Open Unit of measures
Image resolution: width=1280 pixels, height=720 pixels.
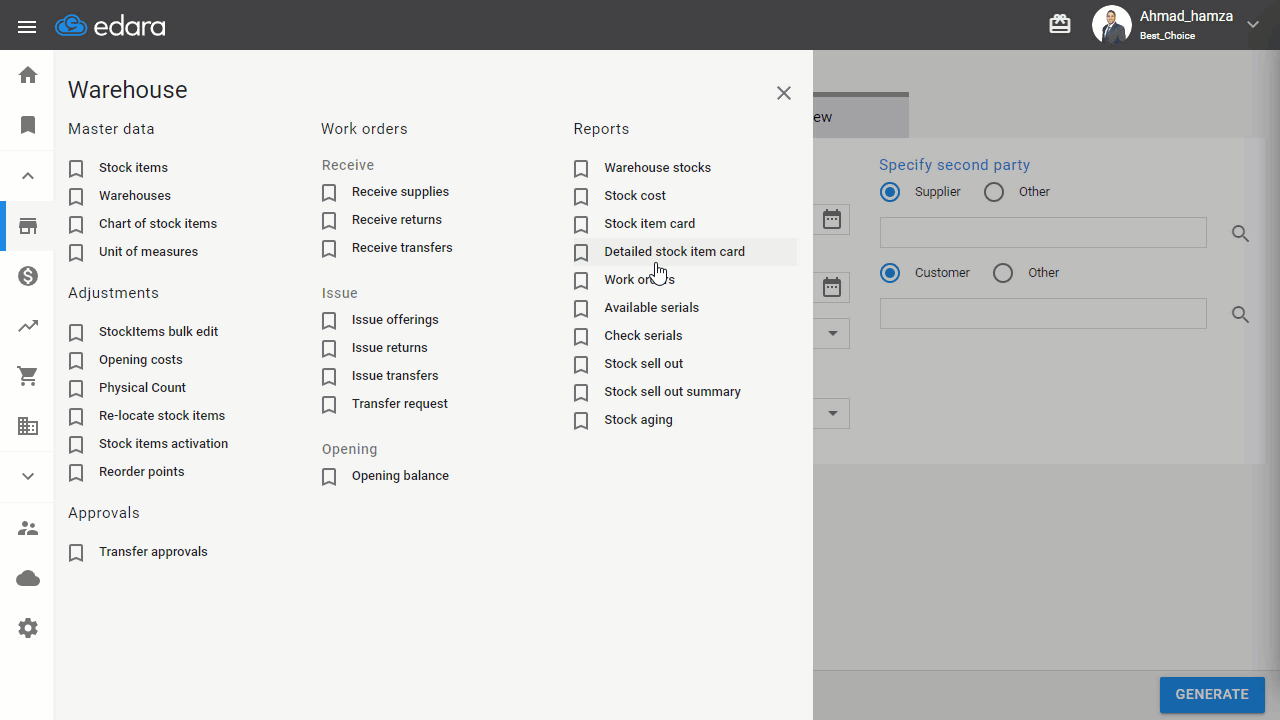pyautogui.click(x=148, y=252)
